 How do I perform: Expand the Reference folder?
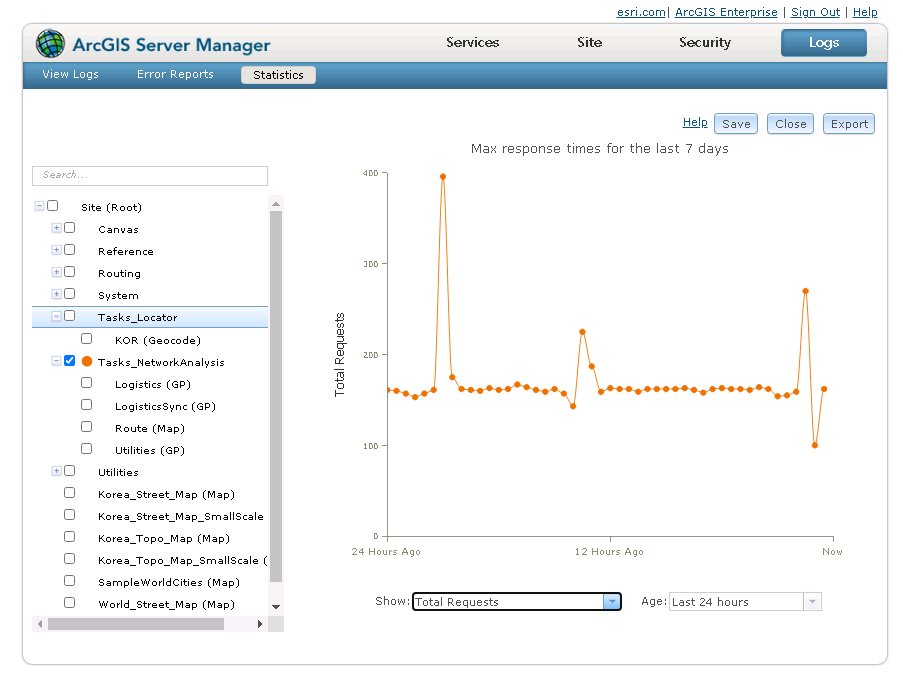coord(56,249)
